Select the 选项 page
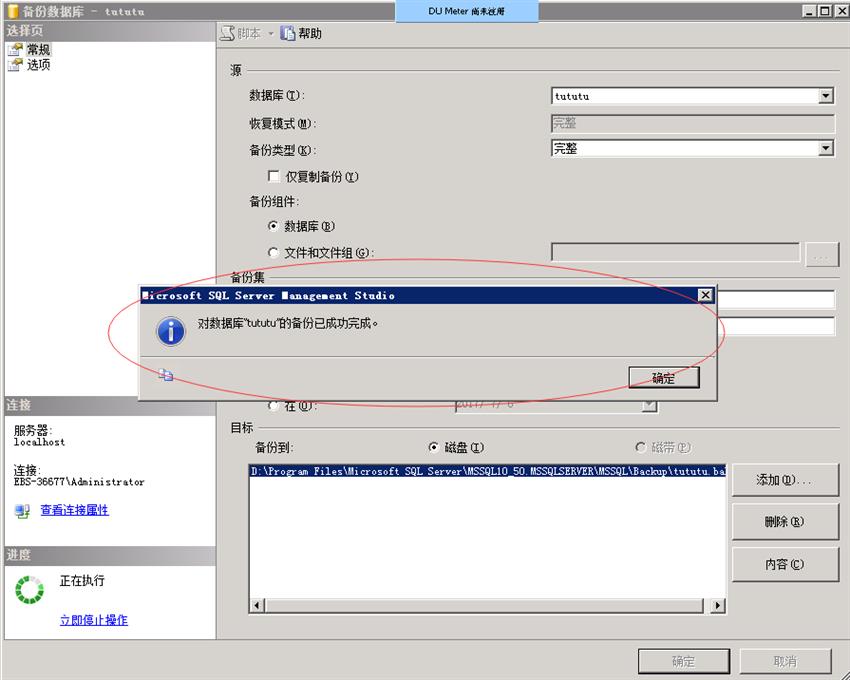The width and height of the screenshot is (850, 680). point(38,65)
